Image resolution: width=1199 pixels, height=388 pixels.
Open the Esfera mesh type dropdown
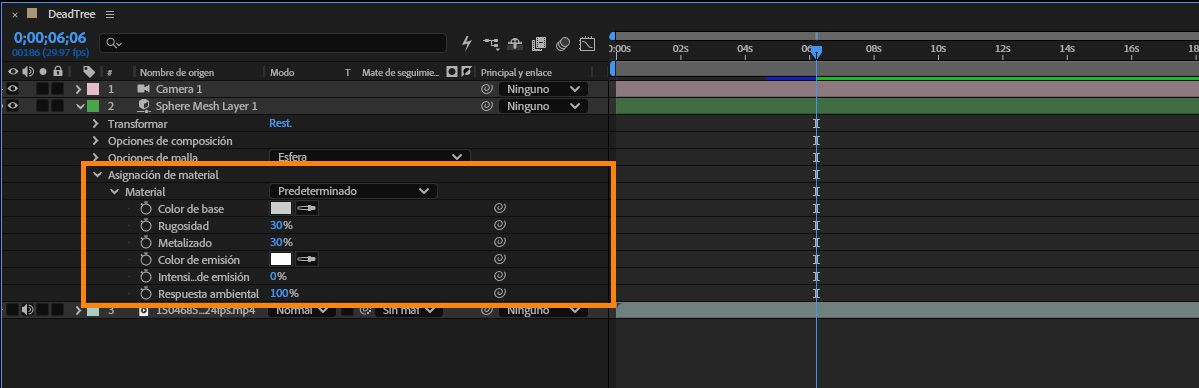pyautogui.click(x=369, y=157)
